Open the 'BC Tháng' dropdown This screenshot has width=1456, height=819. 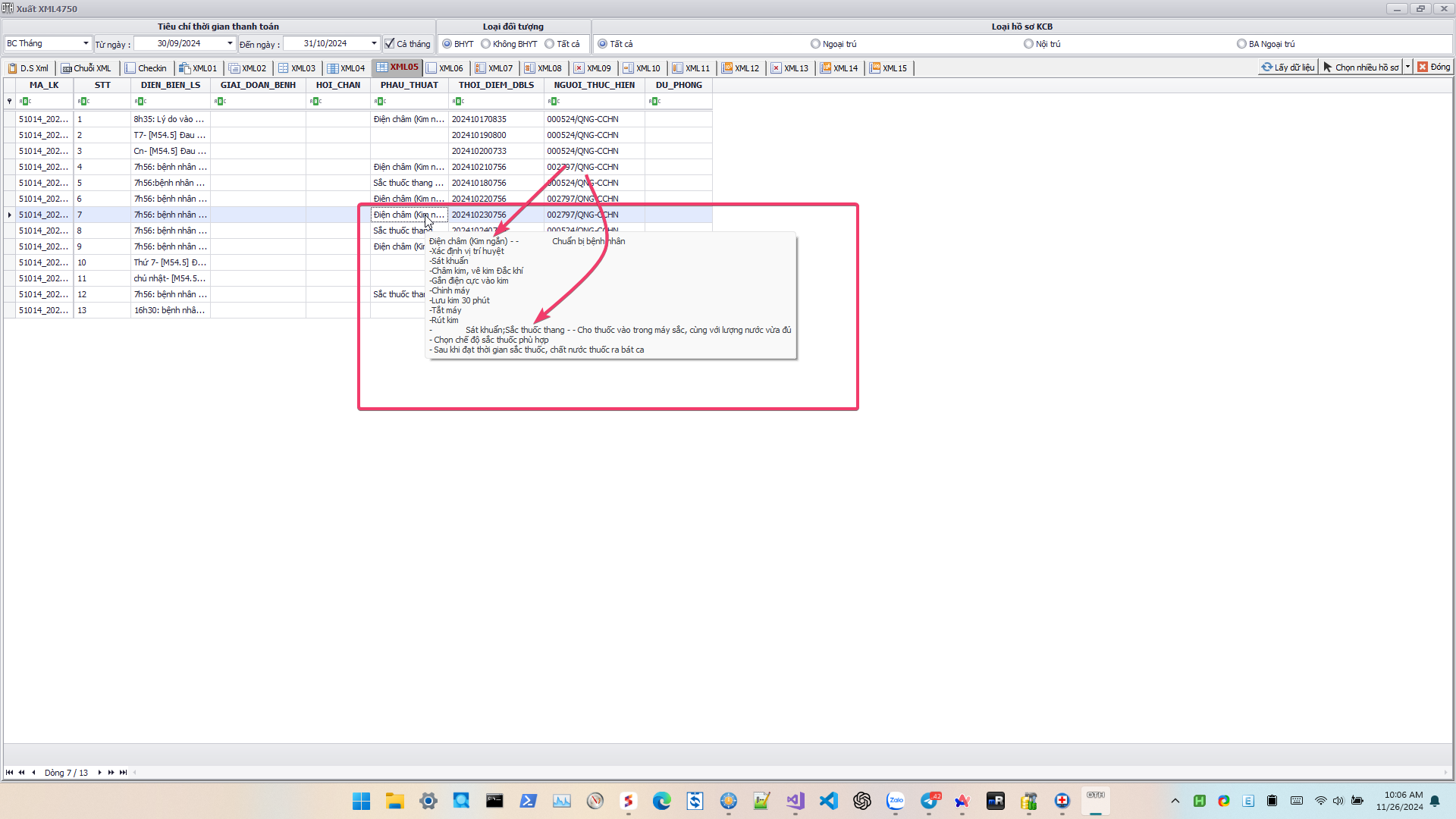point(86,43)
